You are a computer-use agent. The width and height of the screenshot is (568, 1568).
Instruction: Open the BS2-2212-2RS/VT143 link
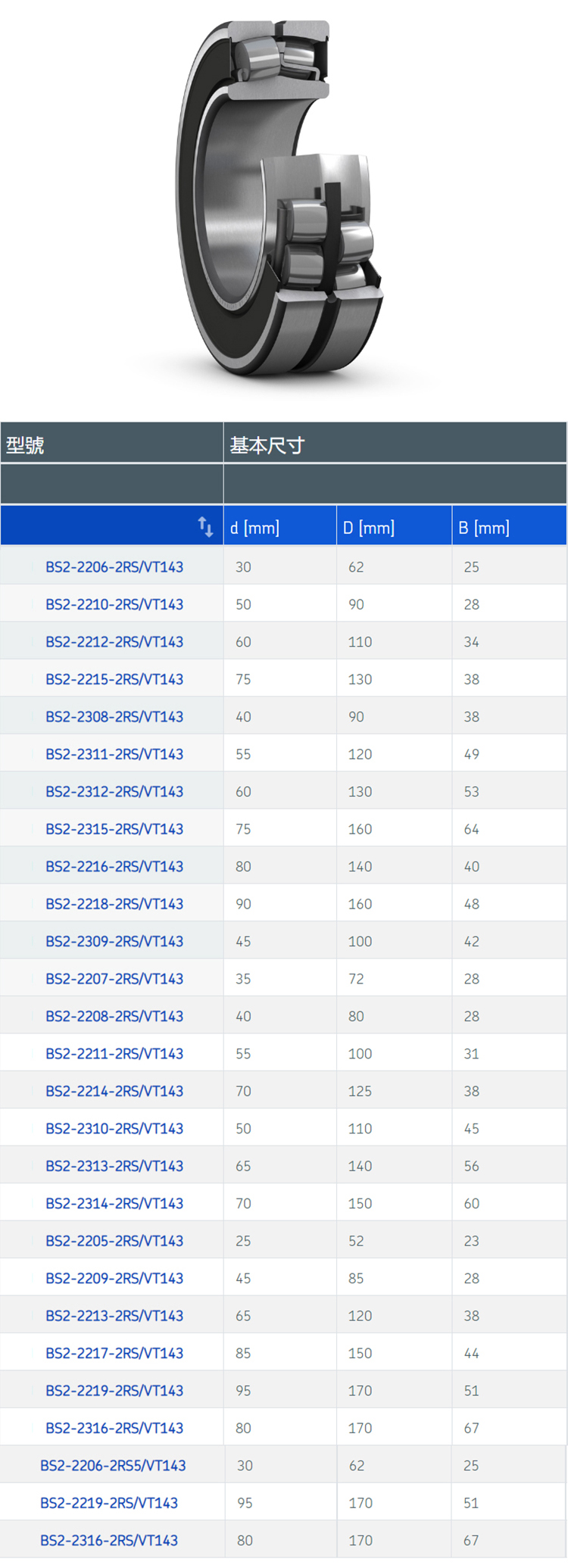114,642
